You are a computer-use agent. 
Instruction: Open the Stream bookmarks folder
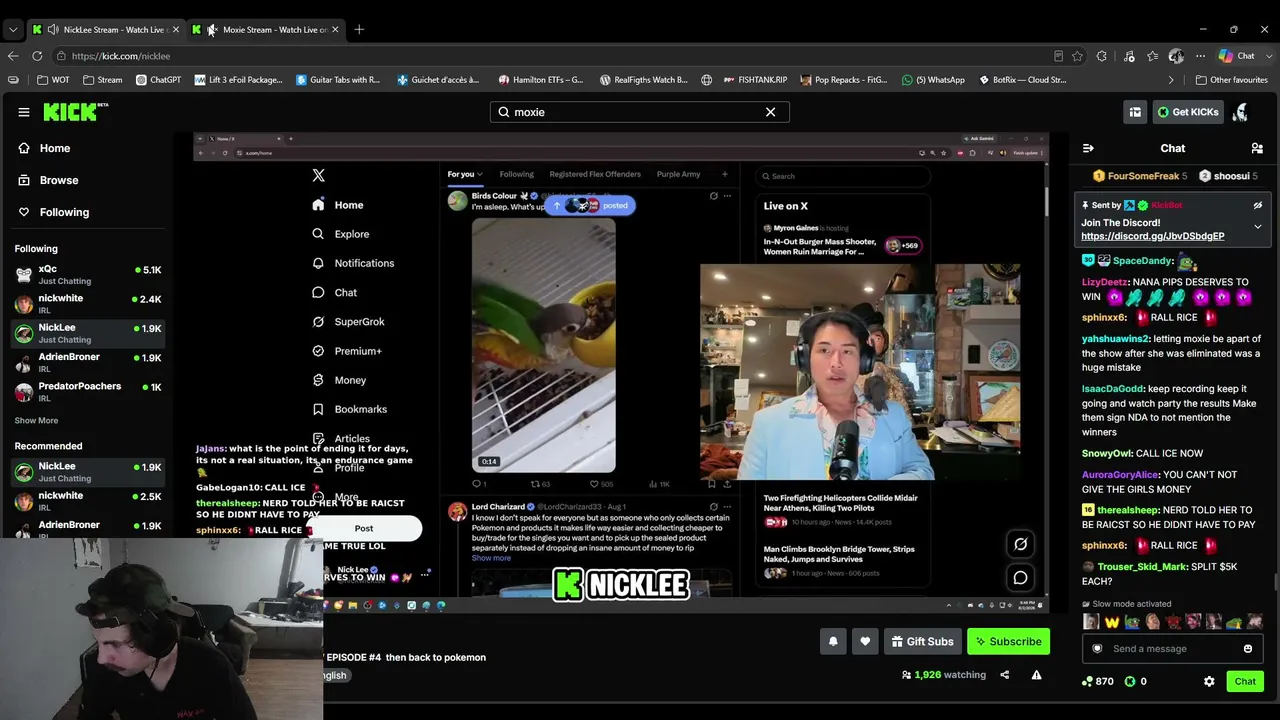click(102, 80)
